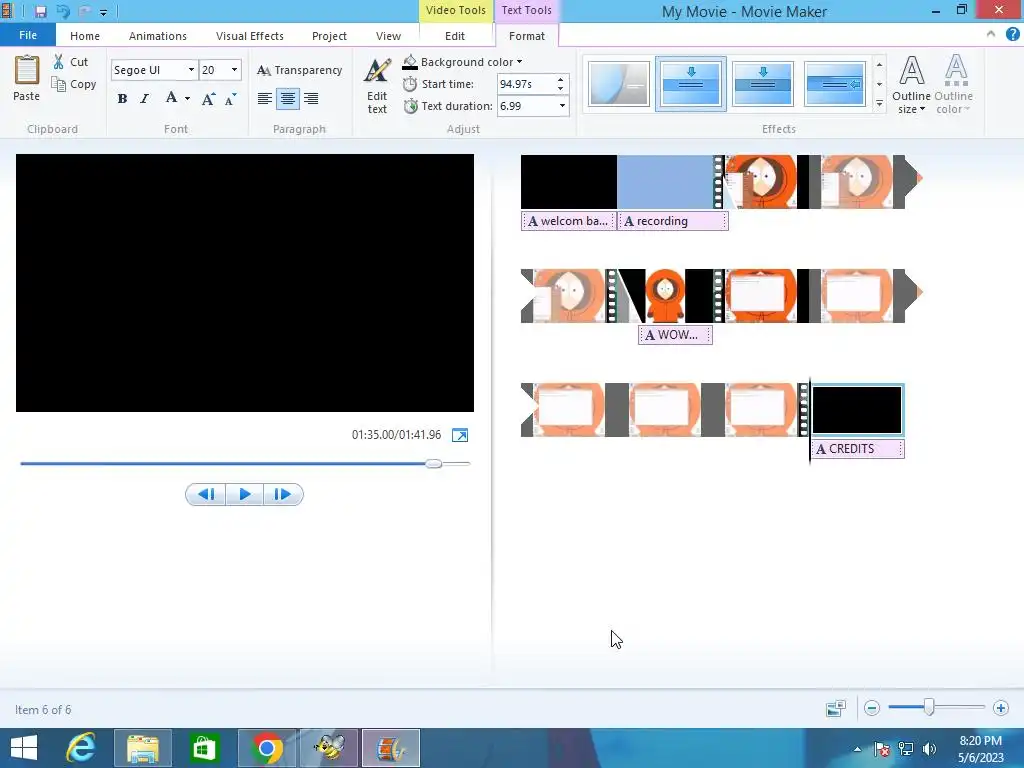The image size is (1024, 768).
Task: Increase font size with grow font icon
Action: [x=208, y=99]
